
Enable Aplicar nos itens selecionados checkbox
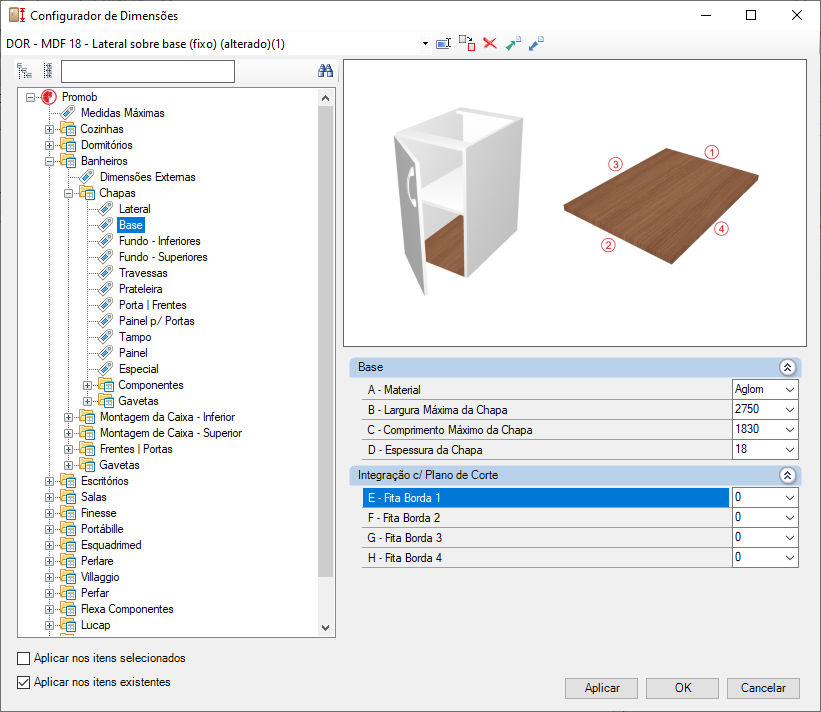[x=24, y=658]
